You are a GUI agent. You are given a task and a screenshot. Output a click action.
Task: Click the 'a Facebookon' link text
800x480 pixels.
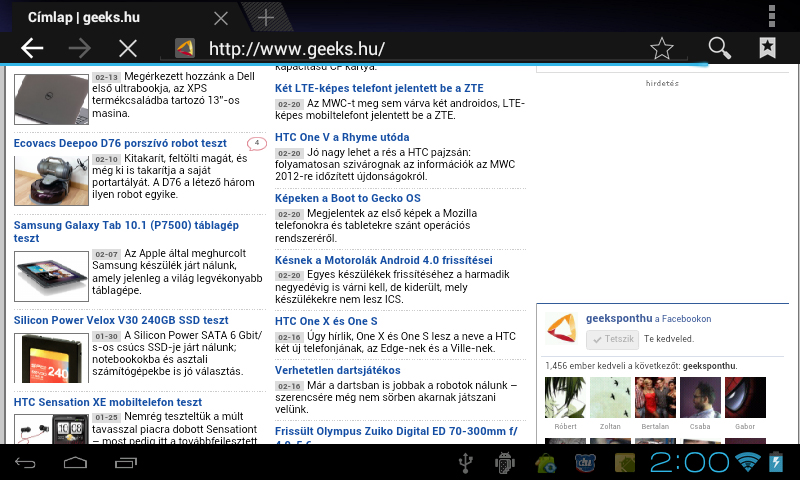coord(683,319)
